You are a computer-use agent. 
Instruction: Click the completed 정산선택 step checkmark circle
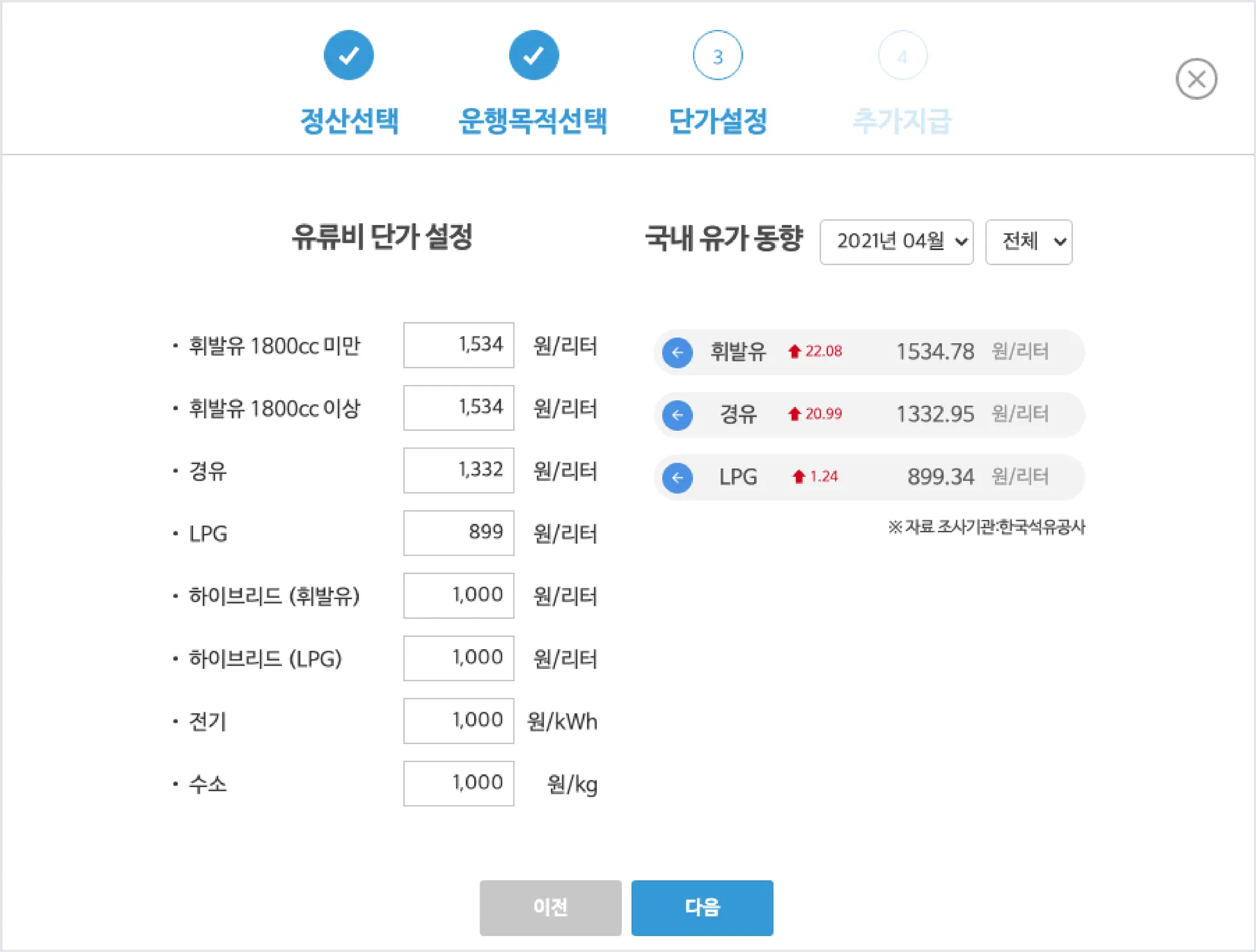[348, 55]
